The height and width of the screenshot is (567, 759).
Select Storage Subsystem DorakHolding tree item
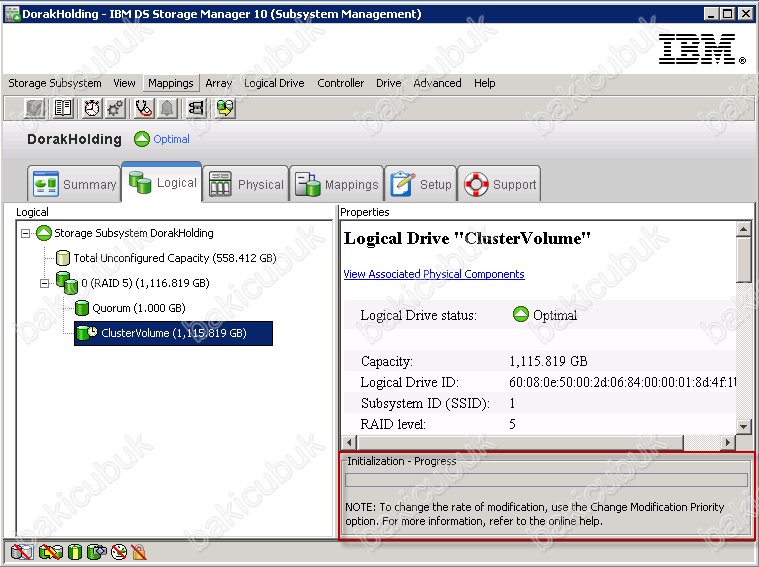[134, 233]
